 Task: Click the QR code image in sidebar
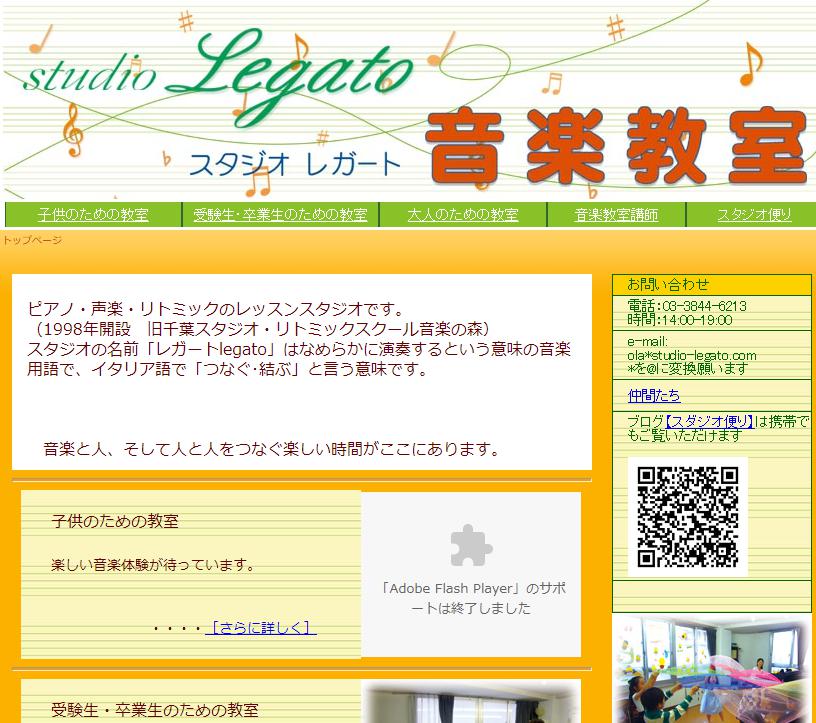[x=687, y=516]
